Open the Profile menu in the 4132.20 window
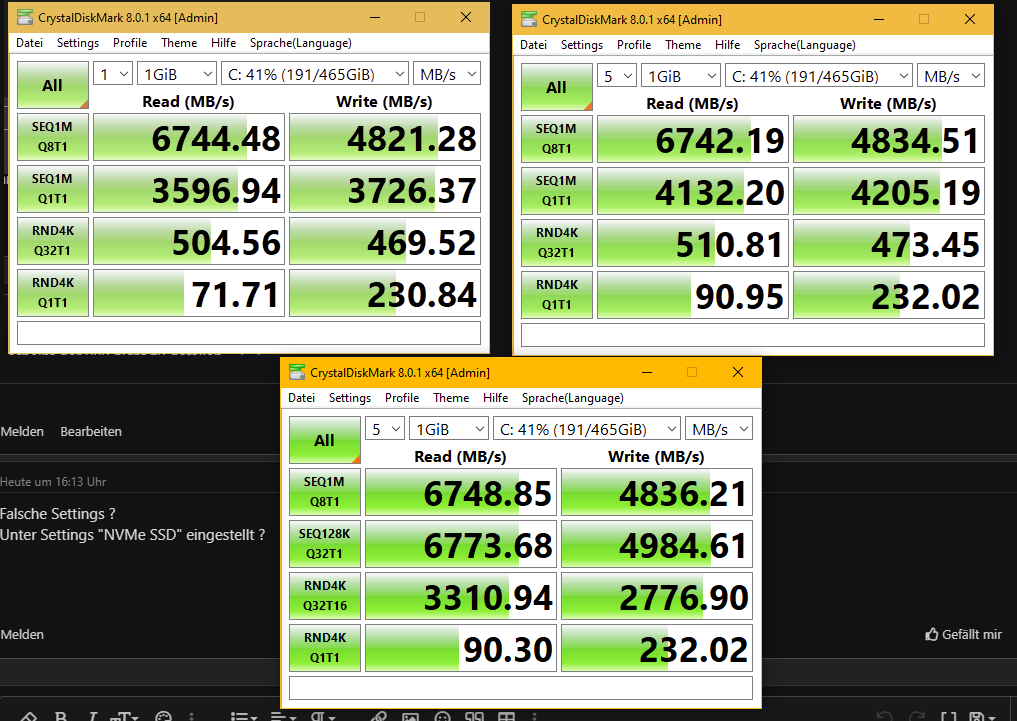 (x=634, y=45)
